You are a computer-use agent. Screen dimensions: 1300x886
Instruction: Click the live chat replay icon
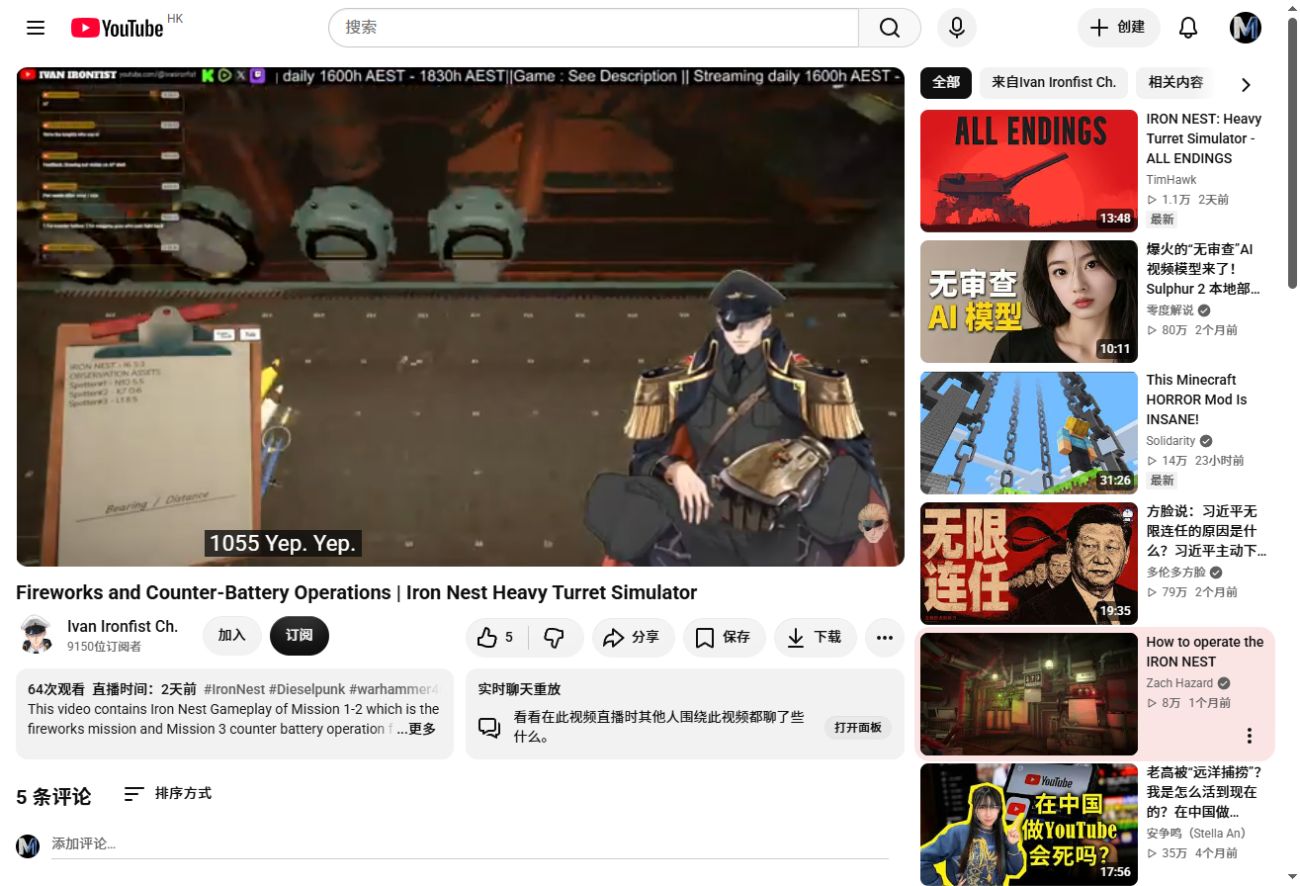pos(489,728)
